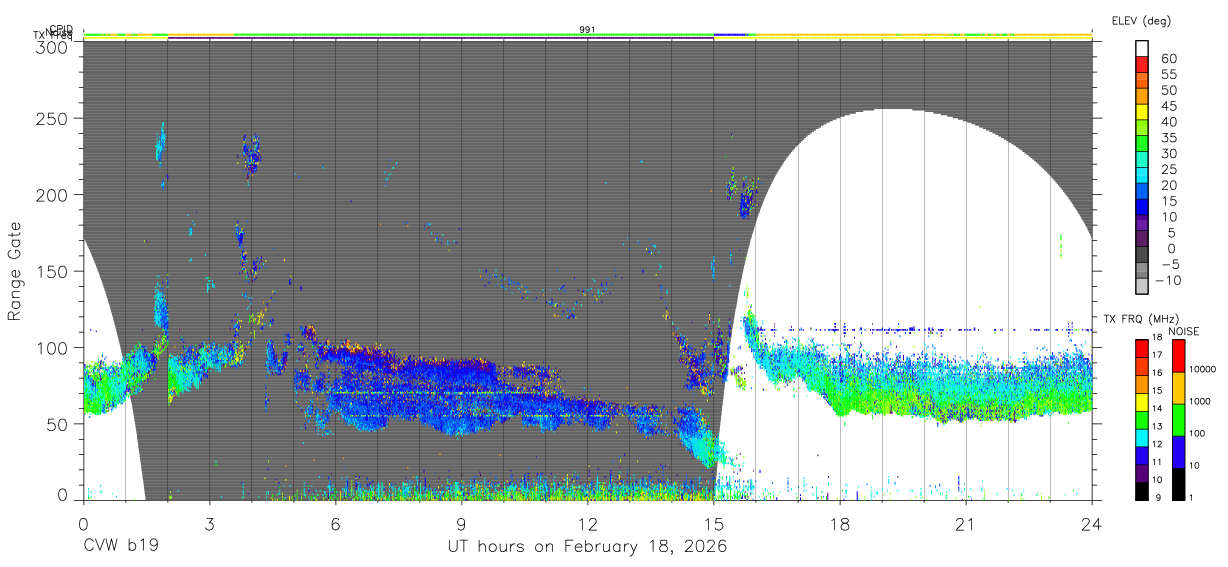
Task: Select the red 55–60 segment of ELEV color bar
Action: (1142, 64)
